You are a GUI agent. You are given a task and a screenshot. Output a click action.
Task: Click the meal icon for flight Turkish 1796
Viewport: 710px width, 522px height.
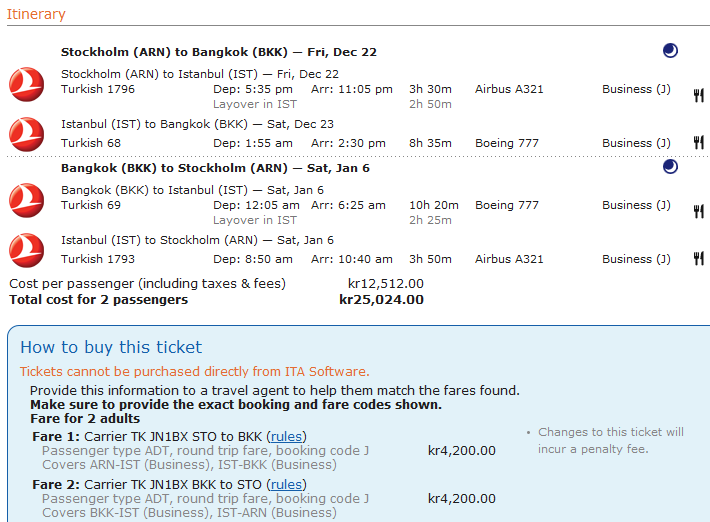pos(699,95)
